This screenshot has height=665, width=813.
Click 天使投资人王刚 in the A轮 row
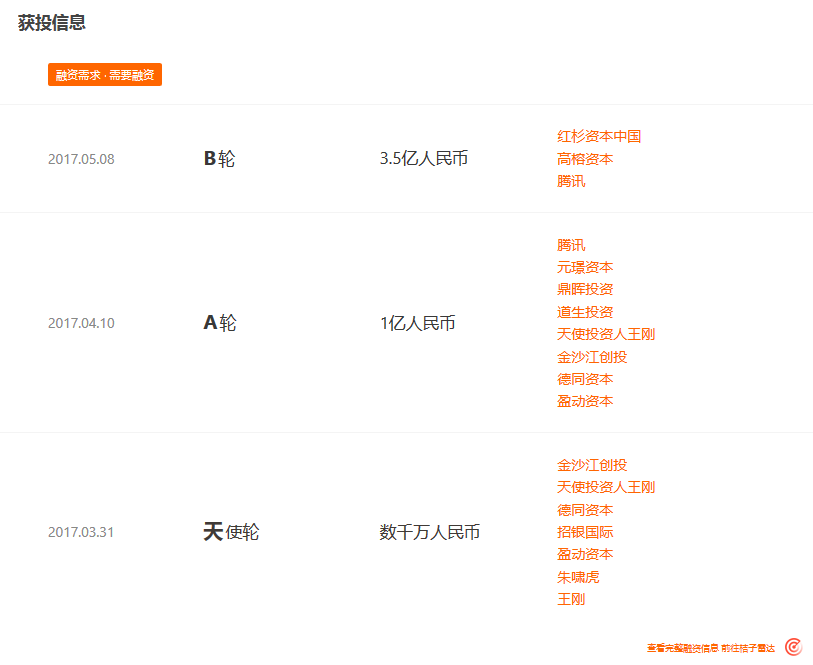tap(606, 334)
